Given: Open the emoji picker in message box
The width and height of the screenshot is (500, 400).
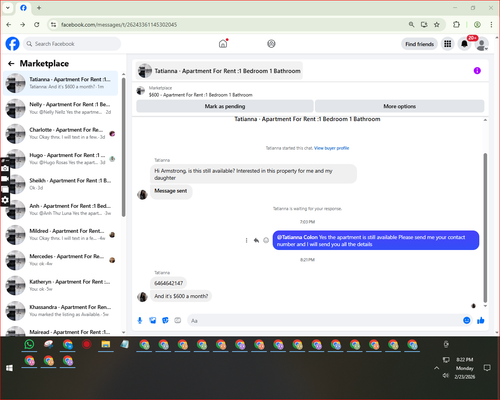Looking at the screenshot, I should click(x=467, y=320).
